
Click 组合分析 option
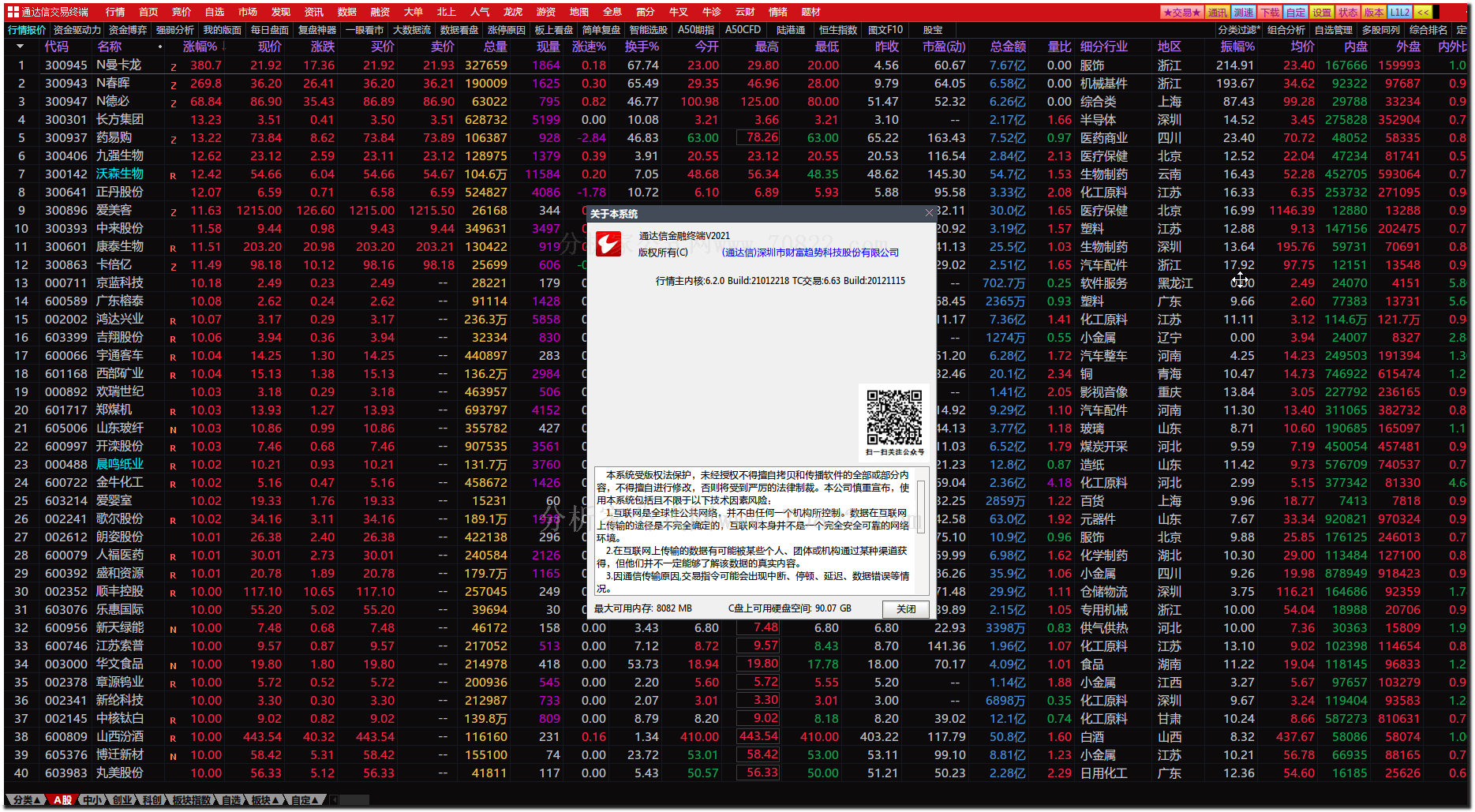[1286, 30]
